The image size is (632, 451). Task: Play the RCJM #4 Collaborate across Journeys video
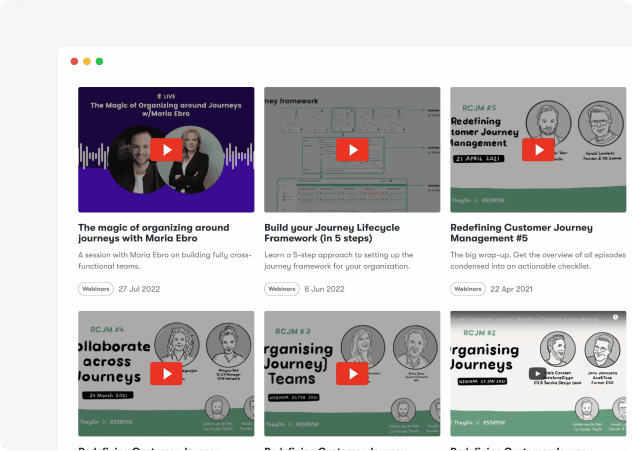(x=166, y=374)
